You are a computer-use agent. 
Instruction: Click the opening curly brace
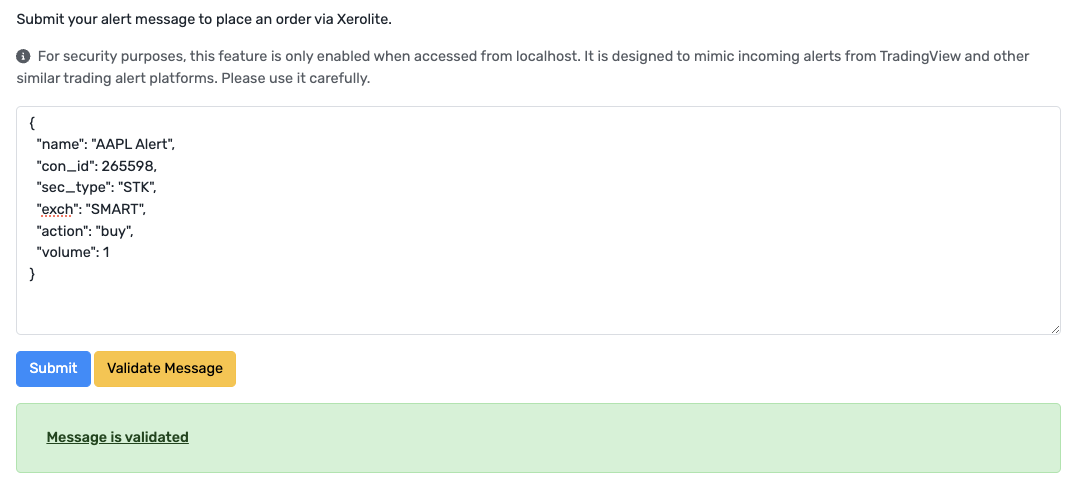point(32,124)
